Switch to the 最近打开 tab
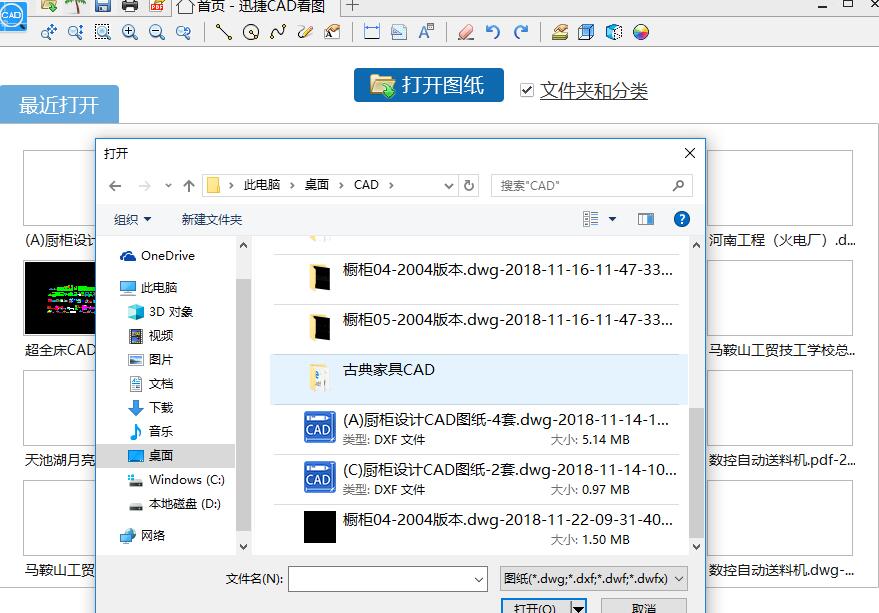 tap(59, 104)
